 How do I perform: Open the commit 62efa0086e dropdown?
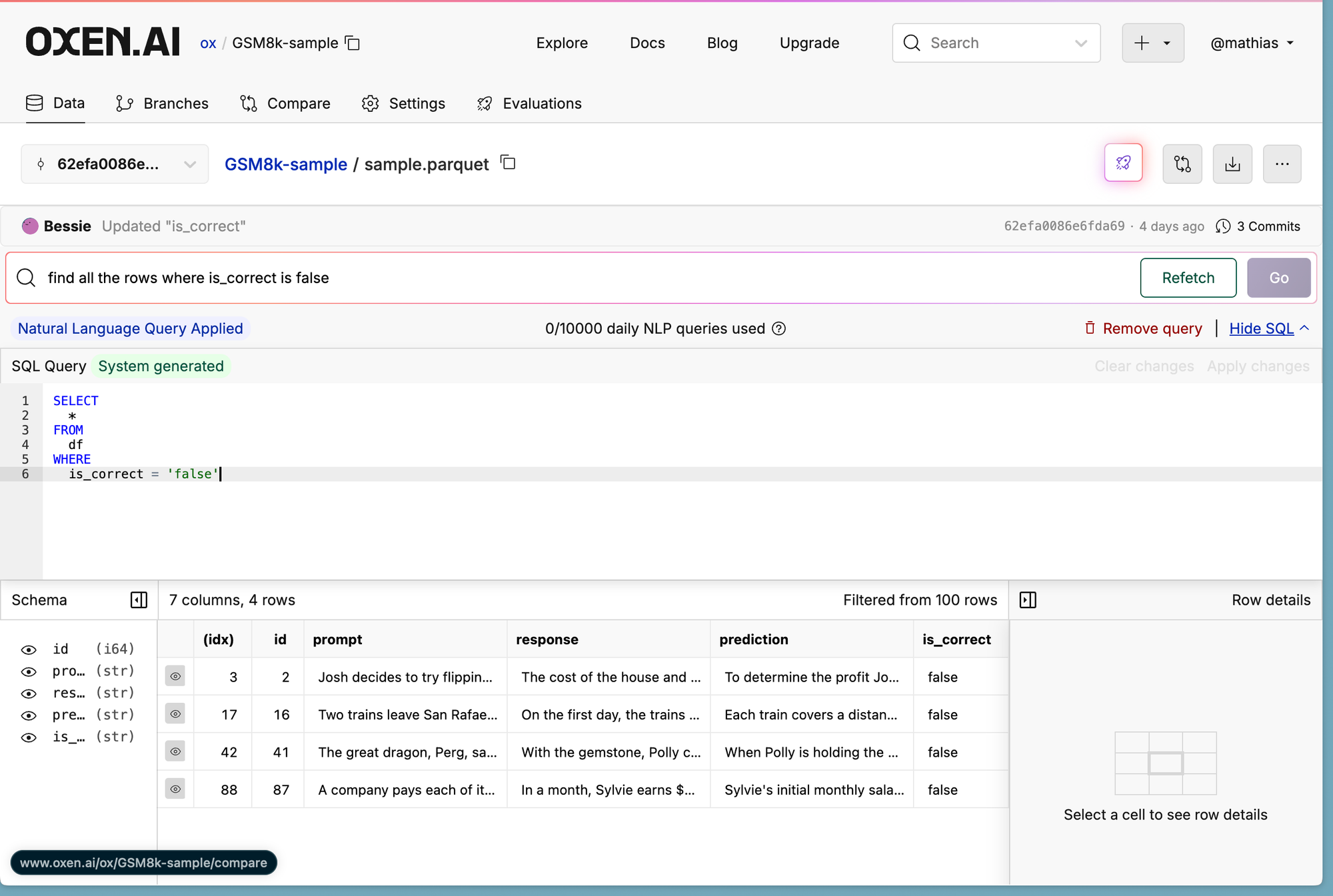pyautogui.click(x=115, y=164)
